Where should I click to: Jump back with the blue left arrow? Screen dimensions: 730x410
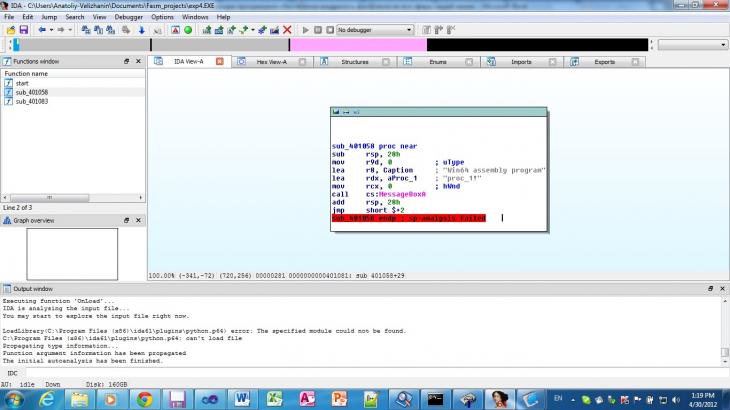tap(42, 30)
